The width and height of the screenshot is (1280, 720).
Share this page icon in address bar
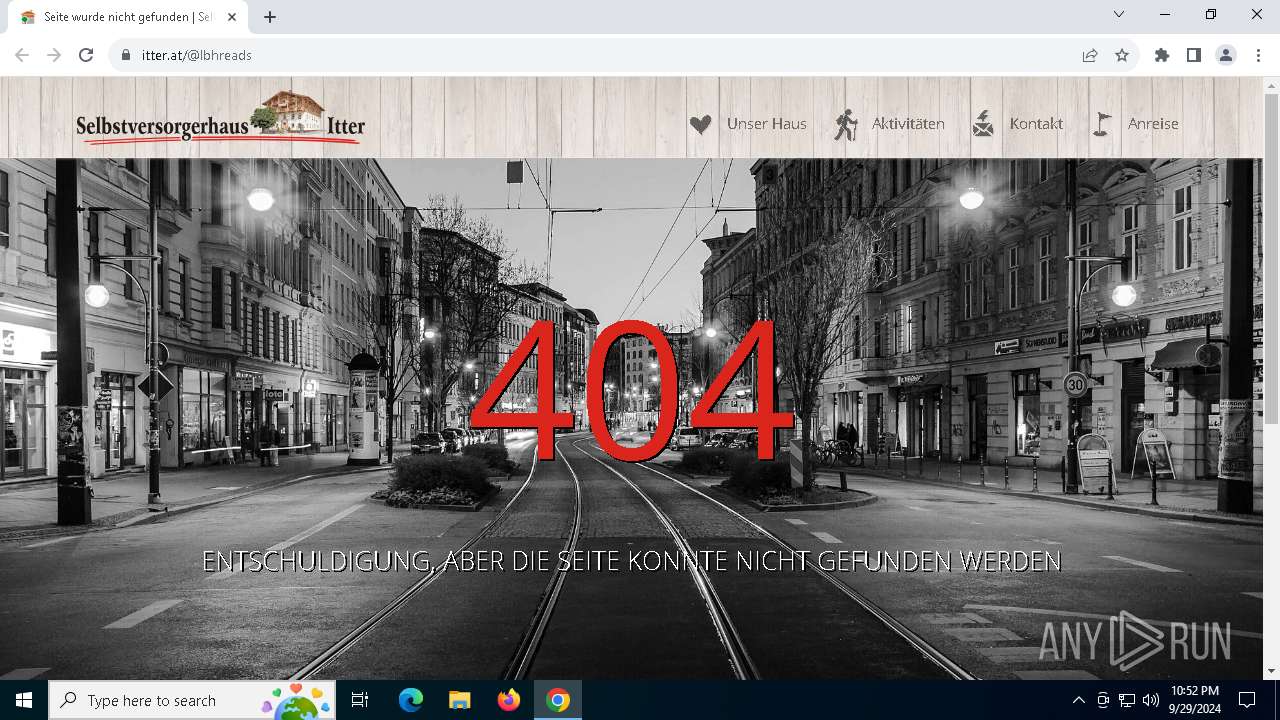(x=1090, y=55)
